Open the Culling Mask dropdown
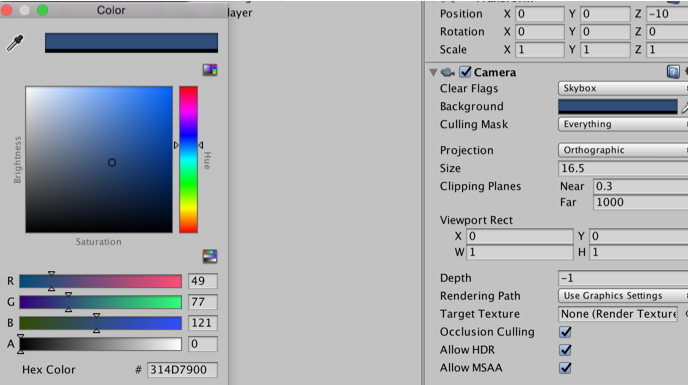The image size is (688, 385). coord(623,124)
